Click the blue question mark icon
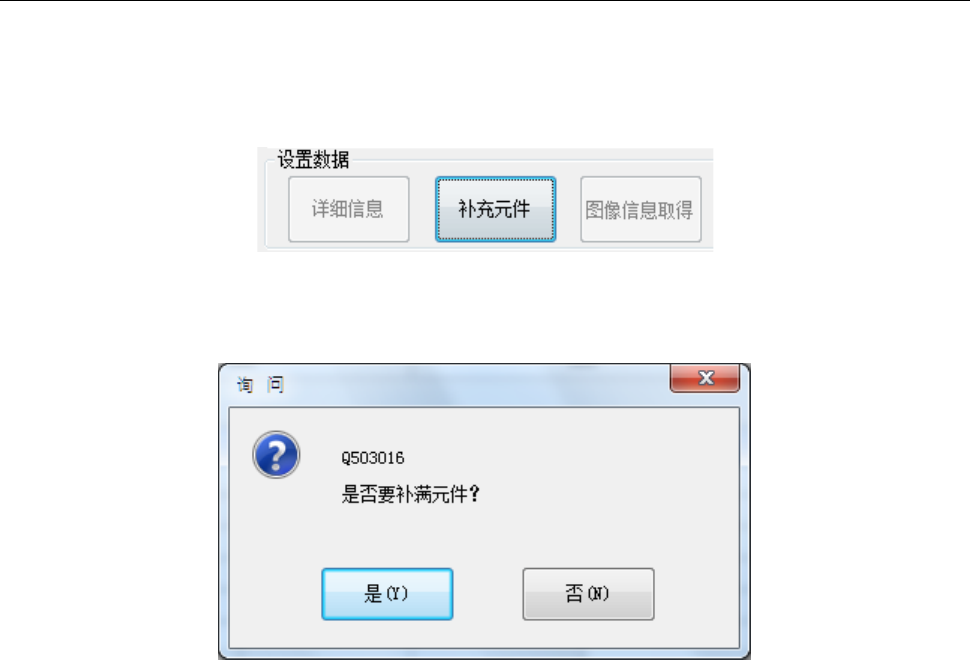970x660 pixels. 276,455
